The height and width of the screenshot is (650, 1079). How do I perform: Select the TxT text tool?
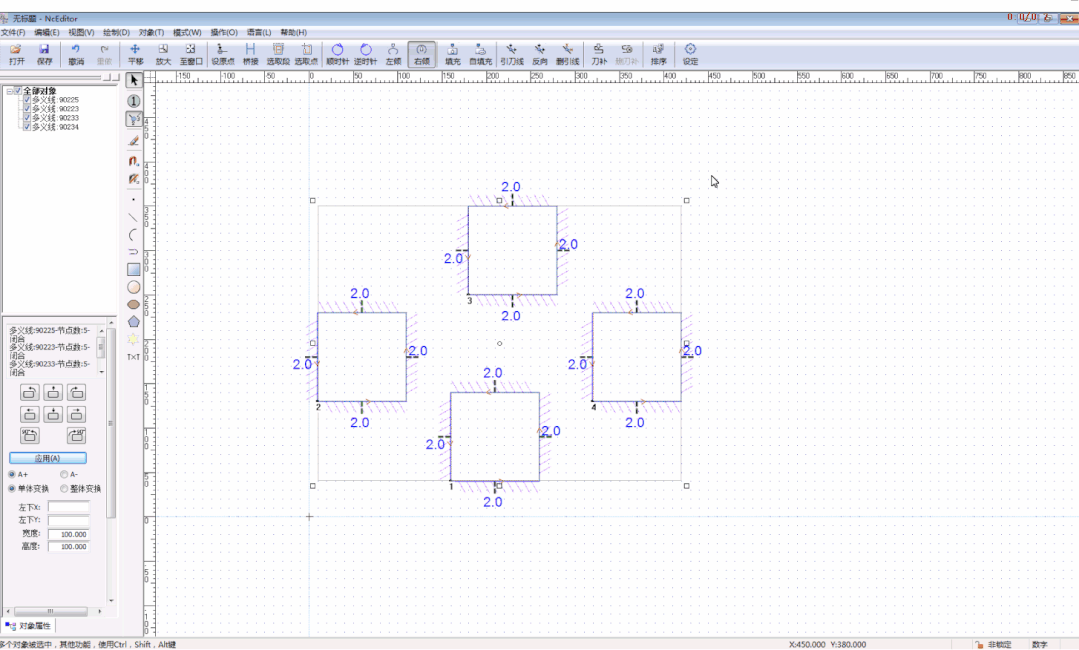coord(133,357)
